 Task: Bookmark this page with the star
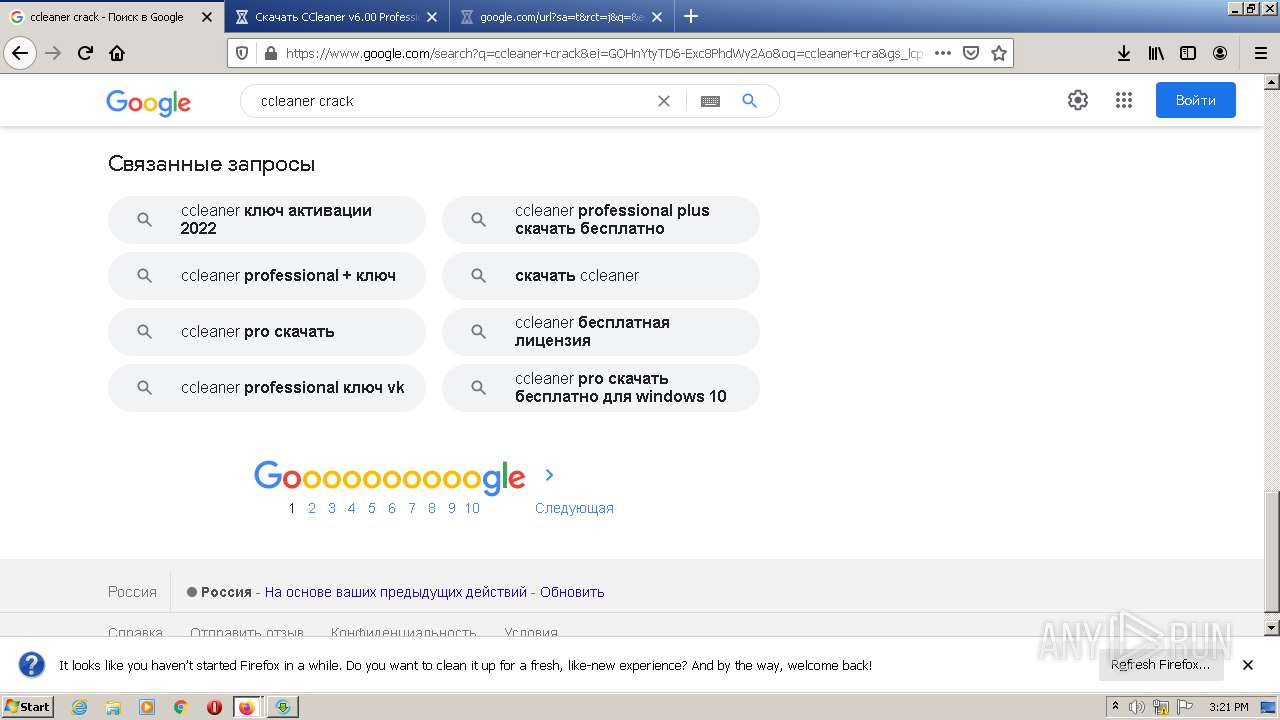998,53
